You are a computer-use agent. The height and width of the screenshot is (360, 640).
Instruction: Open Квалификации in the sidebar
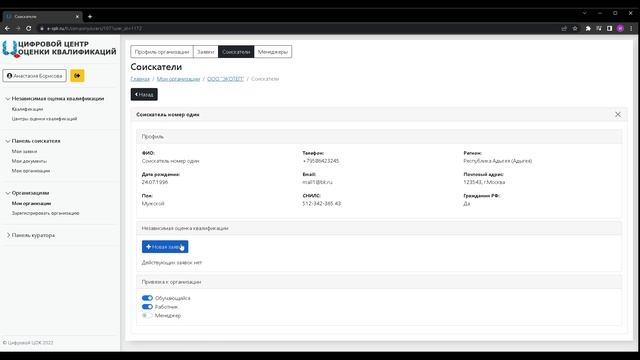27,109
